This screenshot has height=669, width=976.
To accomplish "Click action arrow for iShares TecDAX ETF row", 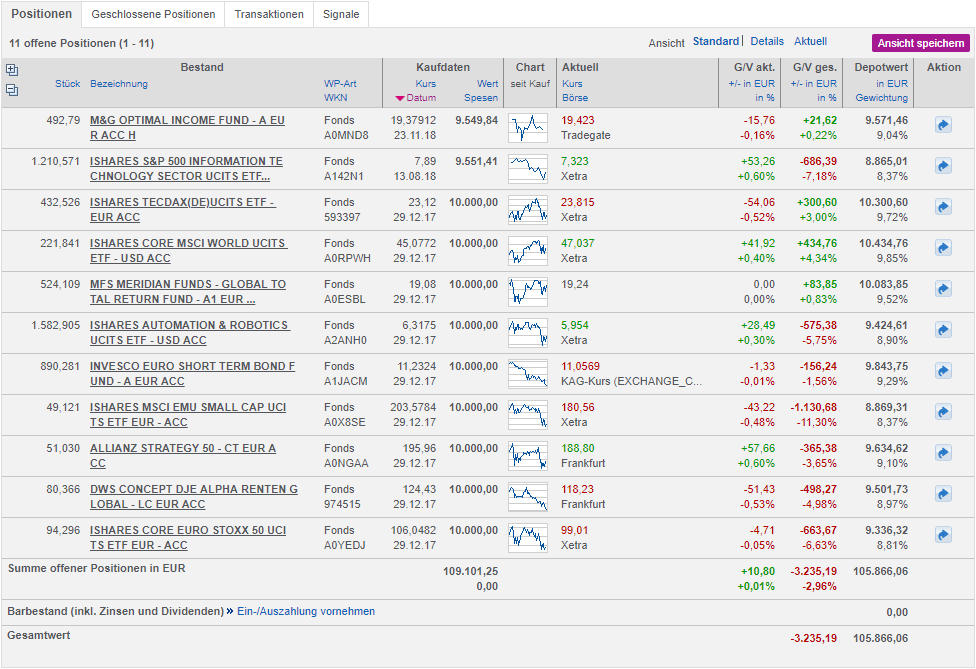I will [943, 207].
